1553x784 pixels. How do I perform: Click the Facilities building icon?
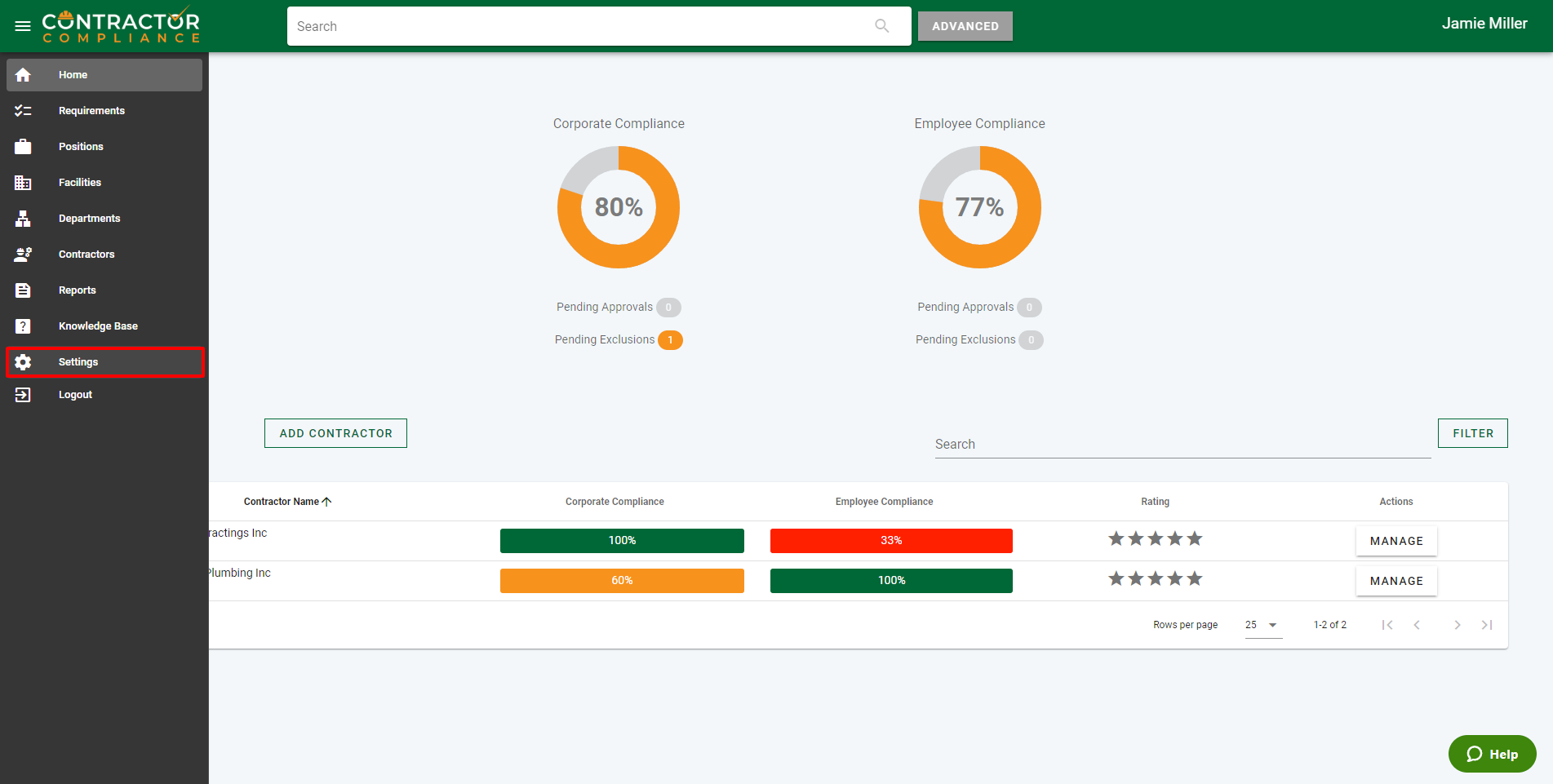coord(23,183)
